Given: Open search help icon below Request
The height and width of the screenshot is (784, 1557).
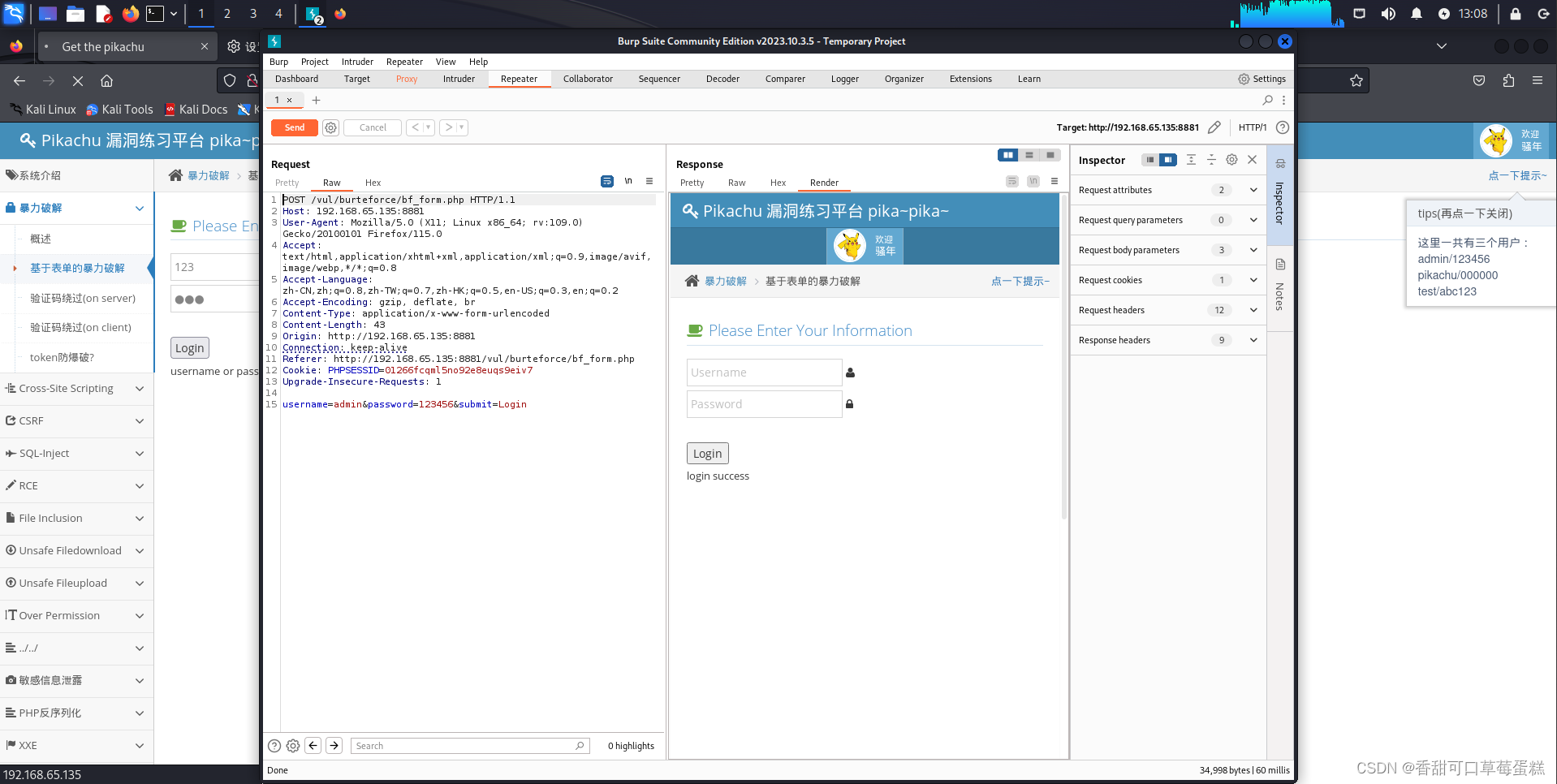Looking at the screenshot, I should click(x=274, y=746).
